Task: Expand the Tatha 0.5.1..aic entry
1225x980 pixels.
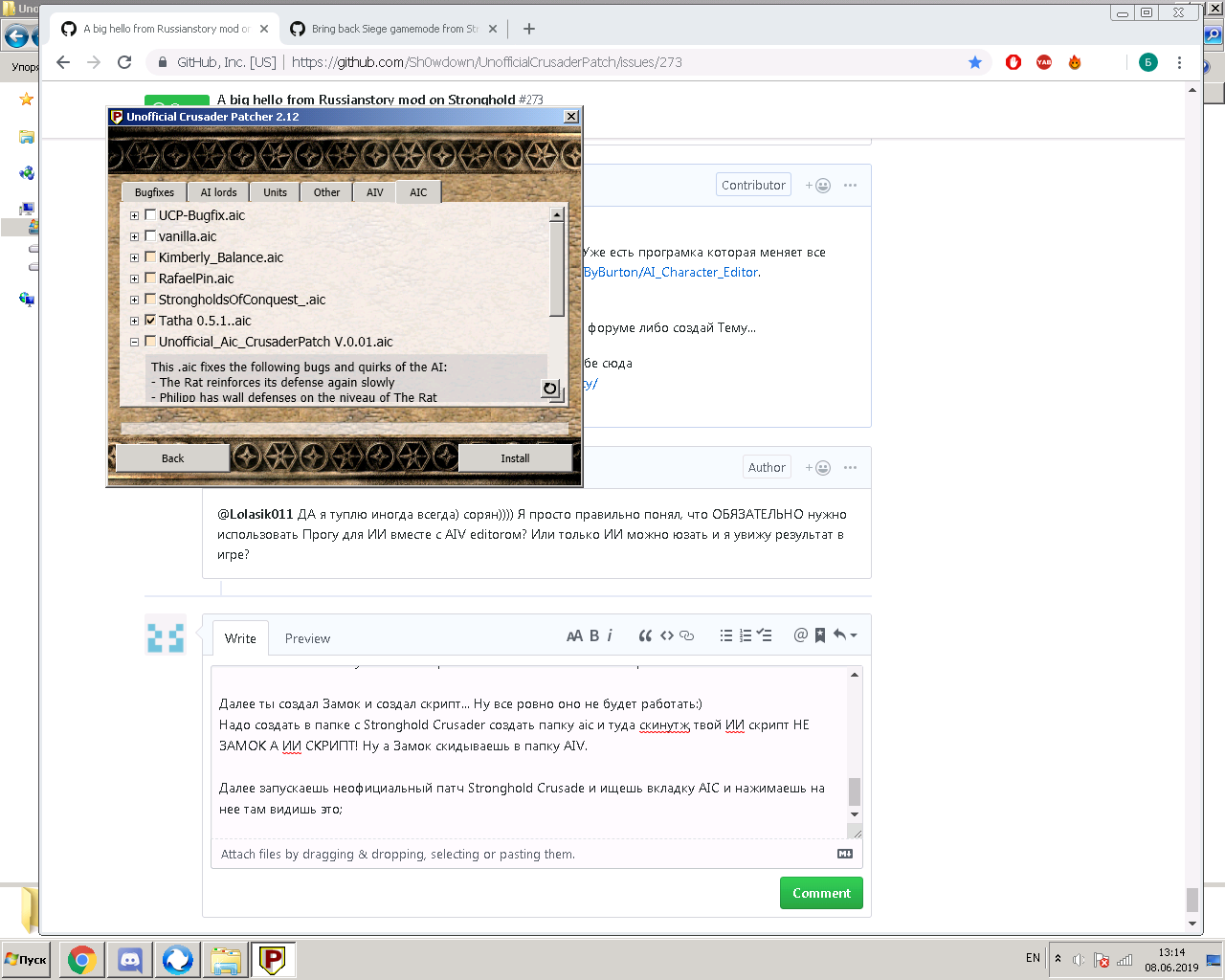Action: [x=134, y=321]
